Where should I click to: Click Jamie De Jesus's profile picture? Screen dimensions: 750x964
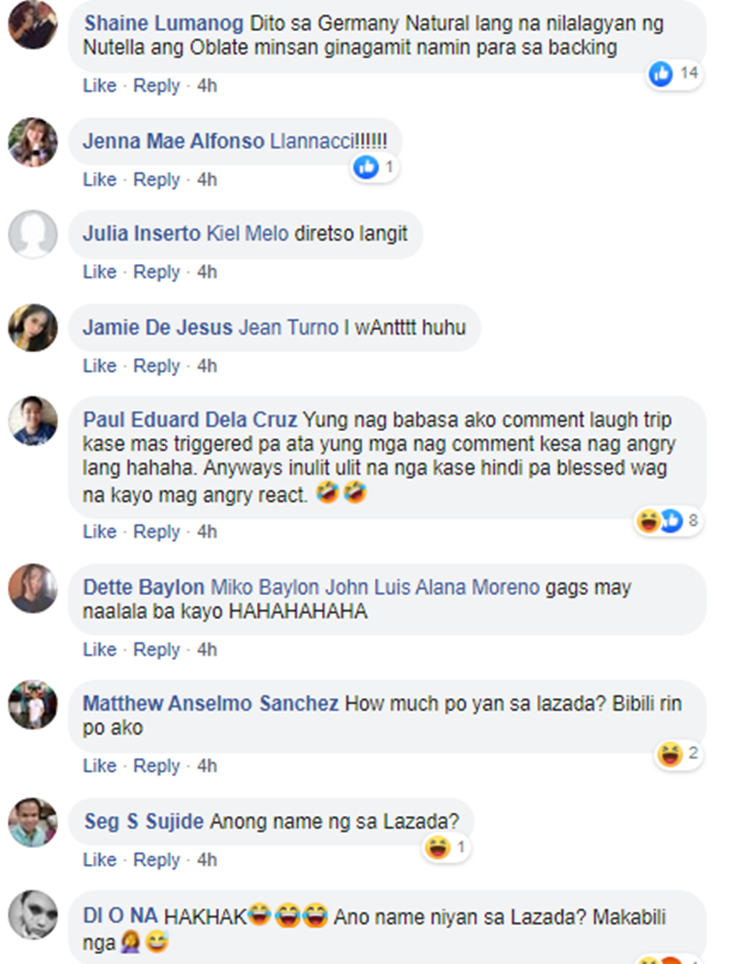[x=33, y=327]
